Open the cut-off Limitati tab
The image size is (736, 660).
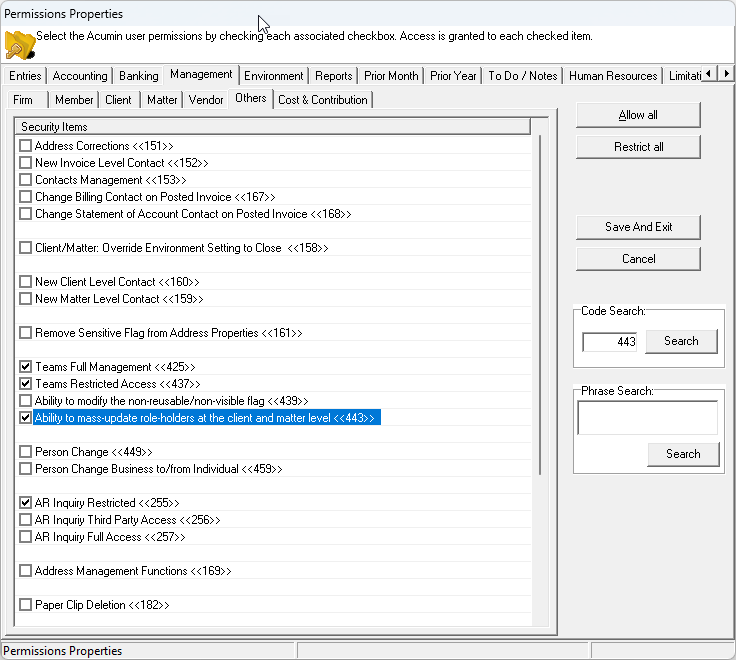point(683,76)
